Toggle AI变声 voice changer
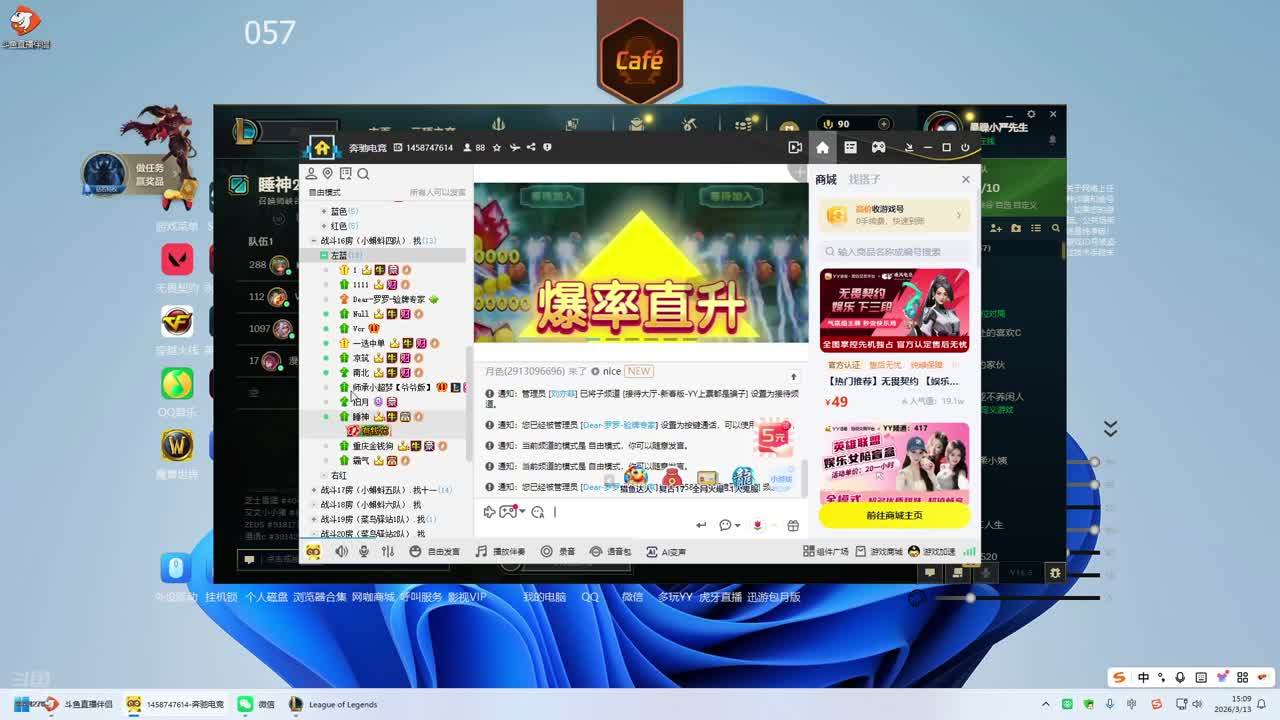 [666, 551]
